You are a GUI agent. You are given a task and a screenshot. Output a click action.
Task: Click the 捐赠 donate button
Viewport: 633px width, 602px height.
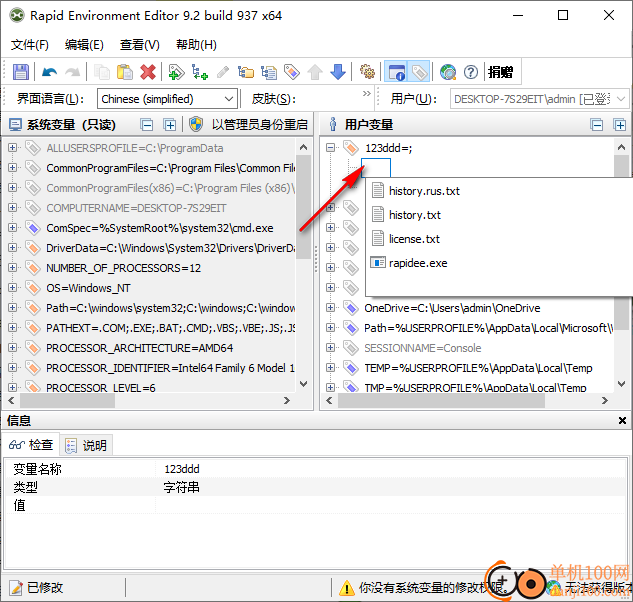pos(500,72)
